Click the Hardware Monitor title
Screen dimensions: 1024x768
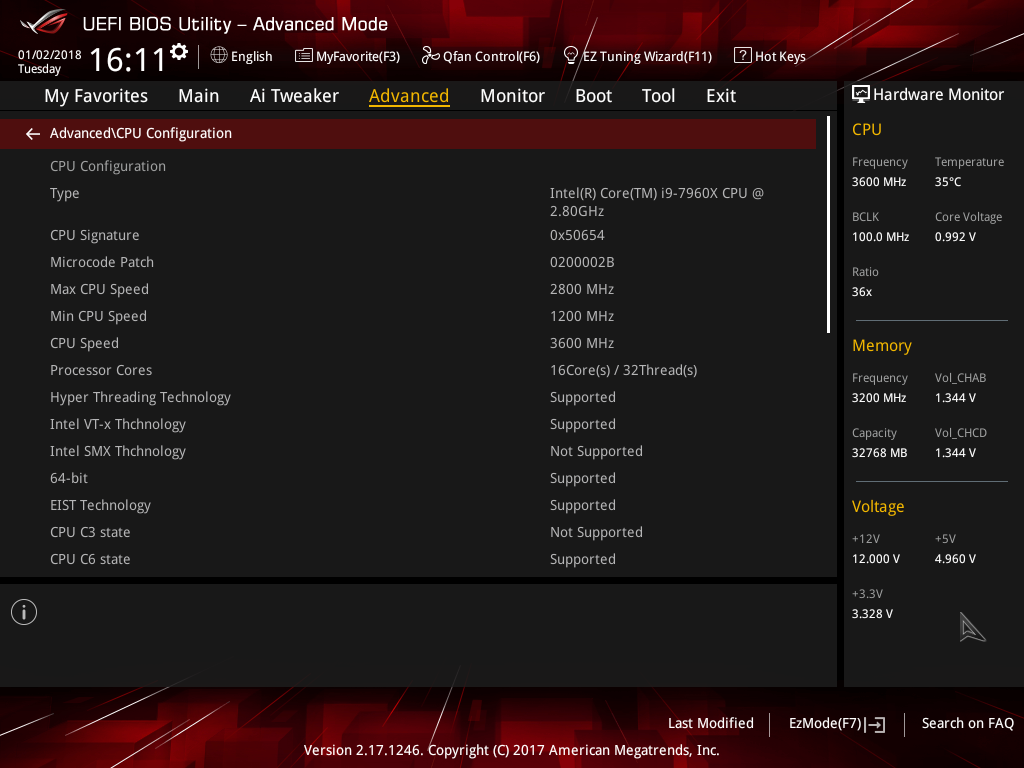[938, 95]
